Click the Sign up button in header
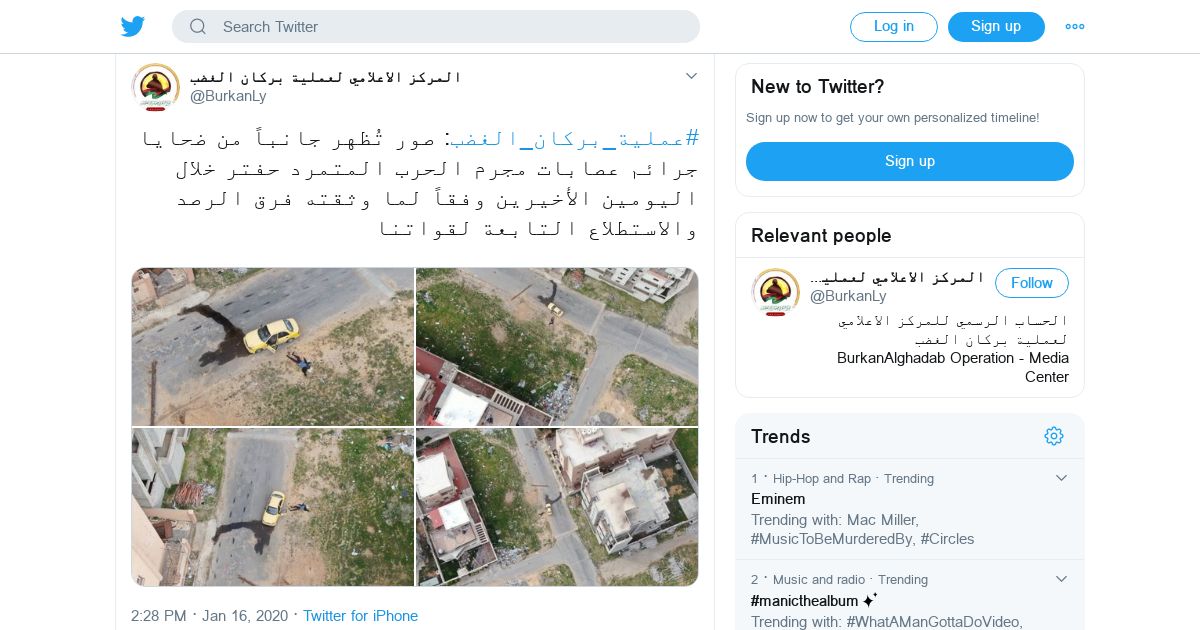Viewport: 1200px width, 630px height. coord(996,27)
